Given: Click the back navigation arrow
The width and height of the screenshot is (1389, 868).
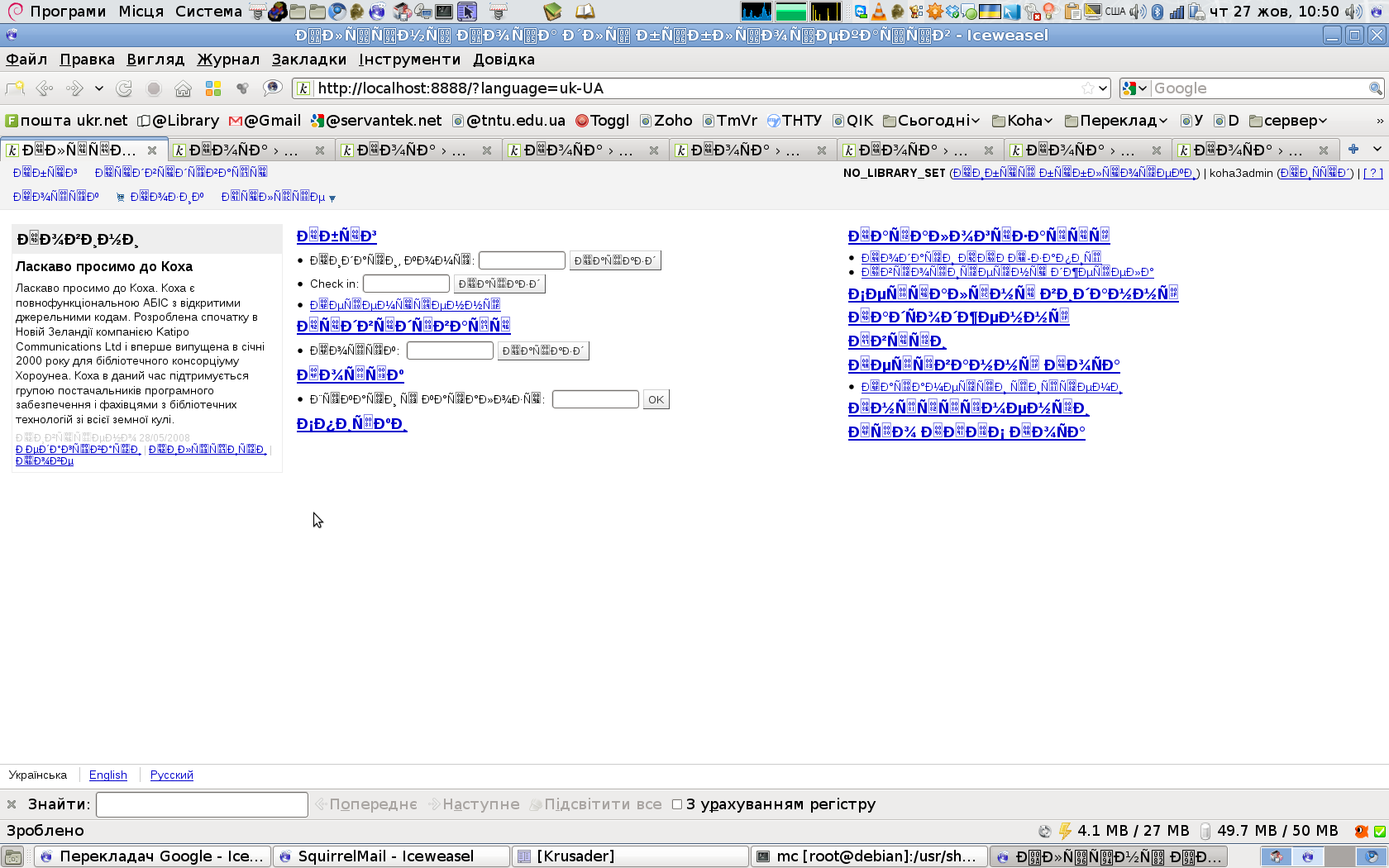Looking at the screenshot, I should pos(45,88).
